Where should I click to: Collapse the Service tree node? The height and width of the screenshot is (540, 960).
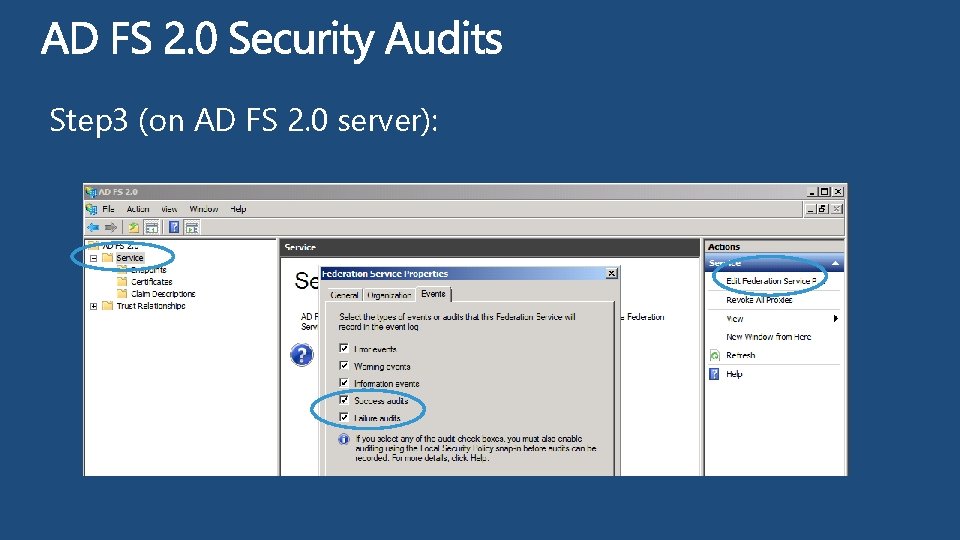click(x=94, y=258)
